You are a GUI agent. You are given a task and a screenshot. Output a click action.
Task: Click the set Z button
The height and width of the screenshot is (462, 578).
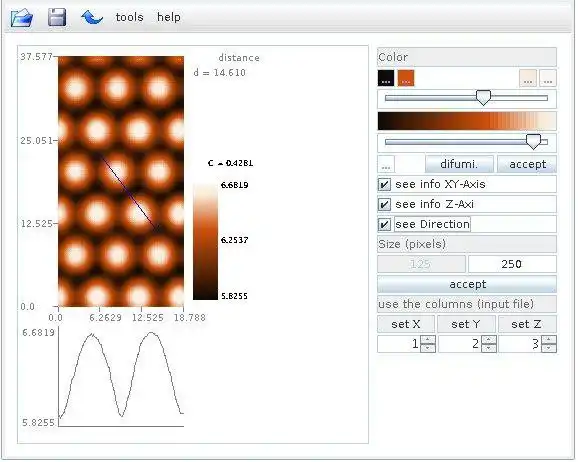pyautogui.click(x=527, y=324)
